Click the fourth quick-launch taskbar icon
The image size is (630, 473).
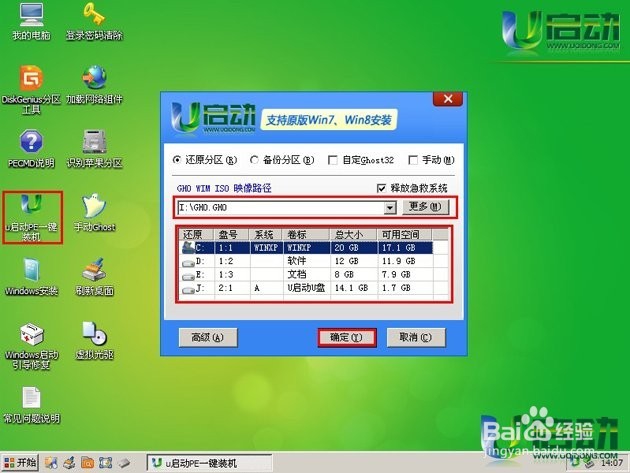click(105, 463)
